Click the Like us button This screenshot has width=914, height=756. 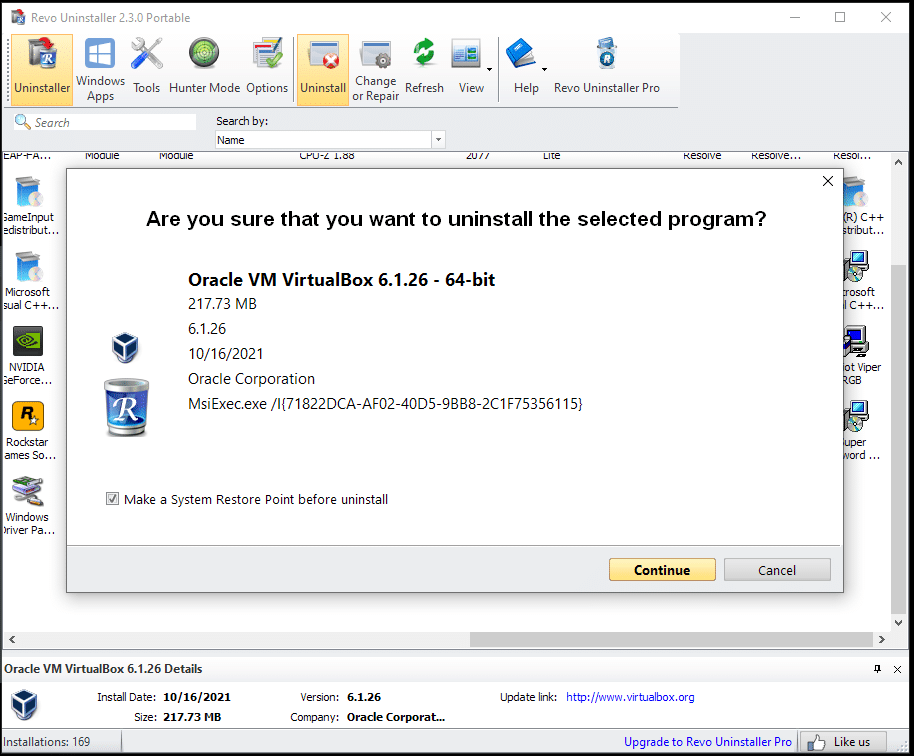tap(843, 741)
